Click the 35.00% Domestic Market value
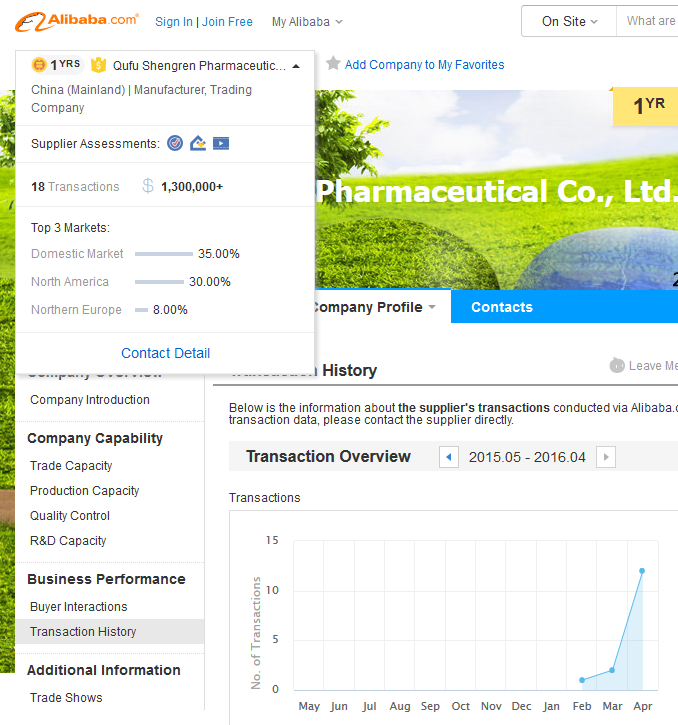The image size is (678, 725). [219, 254]
